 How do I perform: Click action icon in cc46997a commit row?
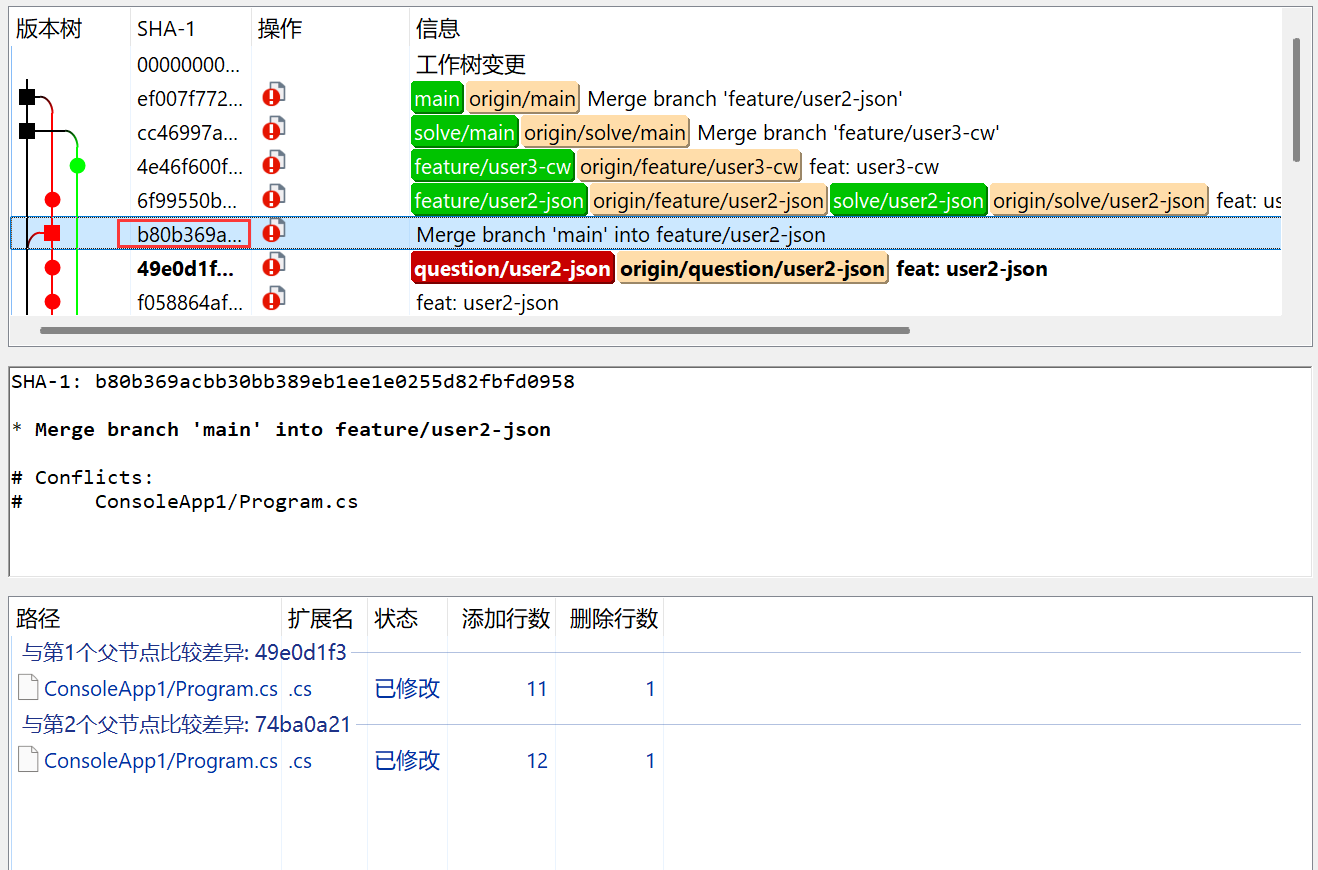coord(274,129)
